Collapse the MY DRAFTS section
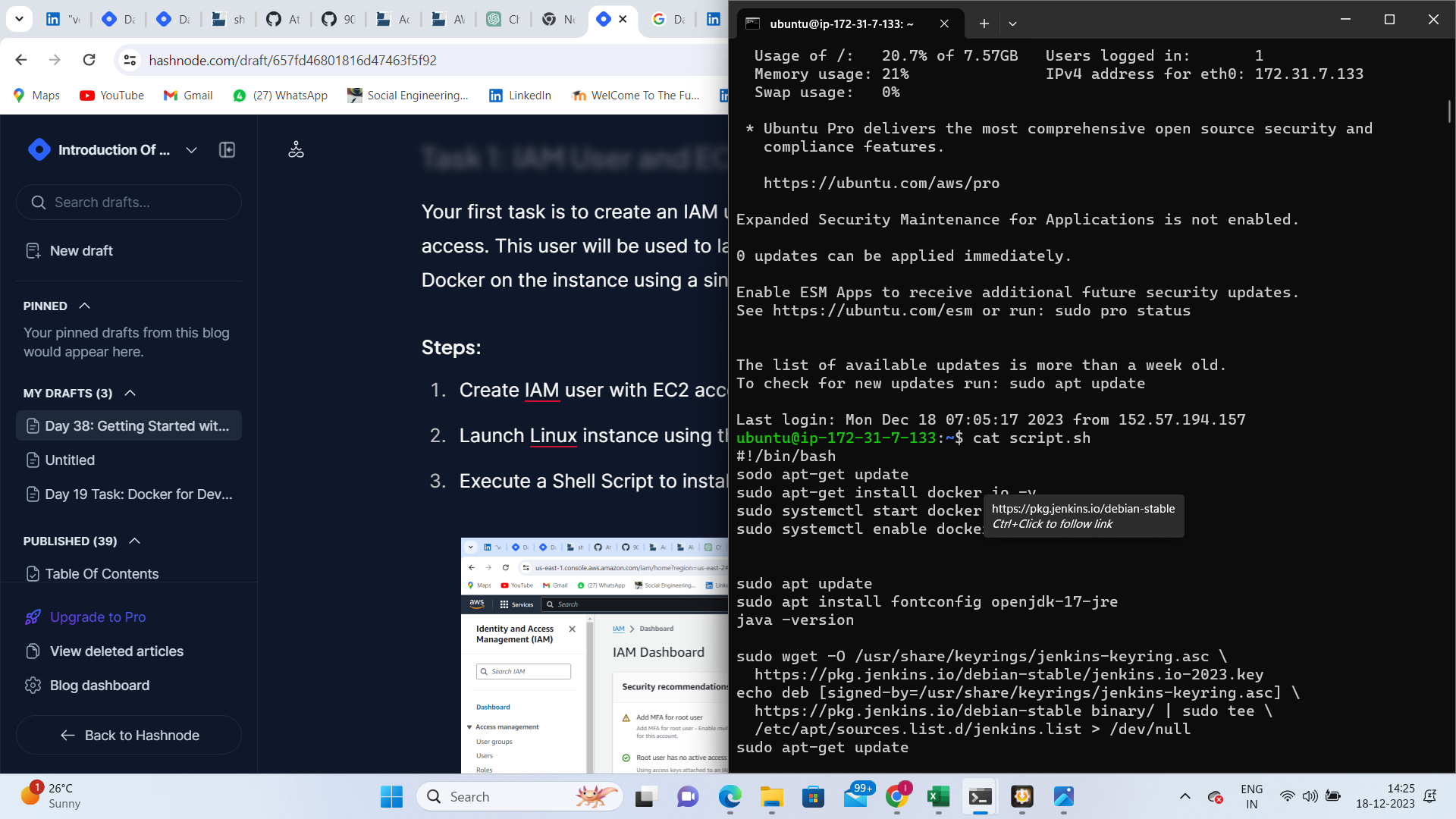1456x819 pixels. coord(130,393)
